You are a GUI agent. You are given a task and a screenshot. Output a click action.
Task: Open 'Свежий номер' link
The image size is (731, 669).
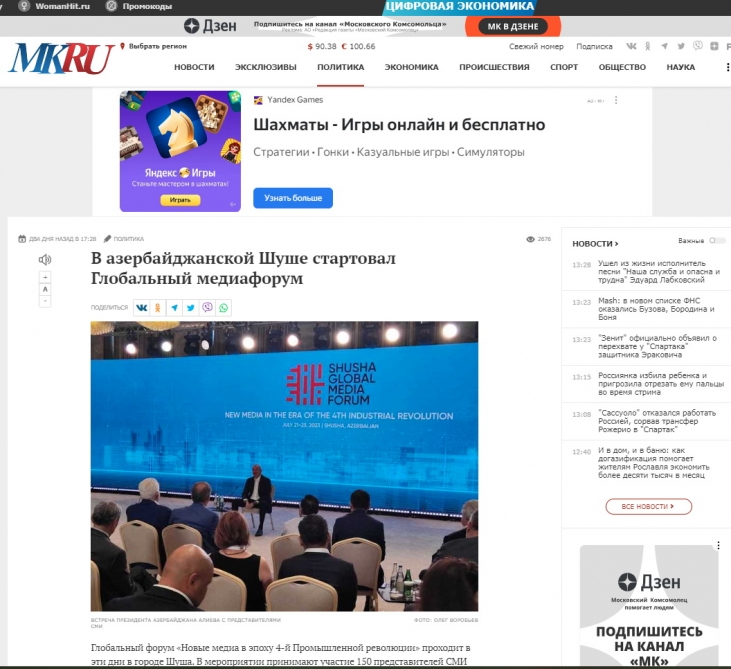(536, 46)
